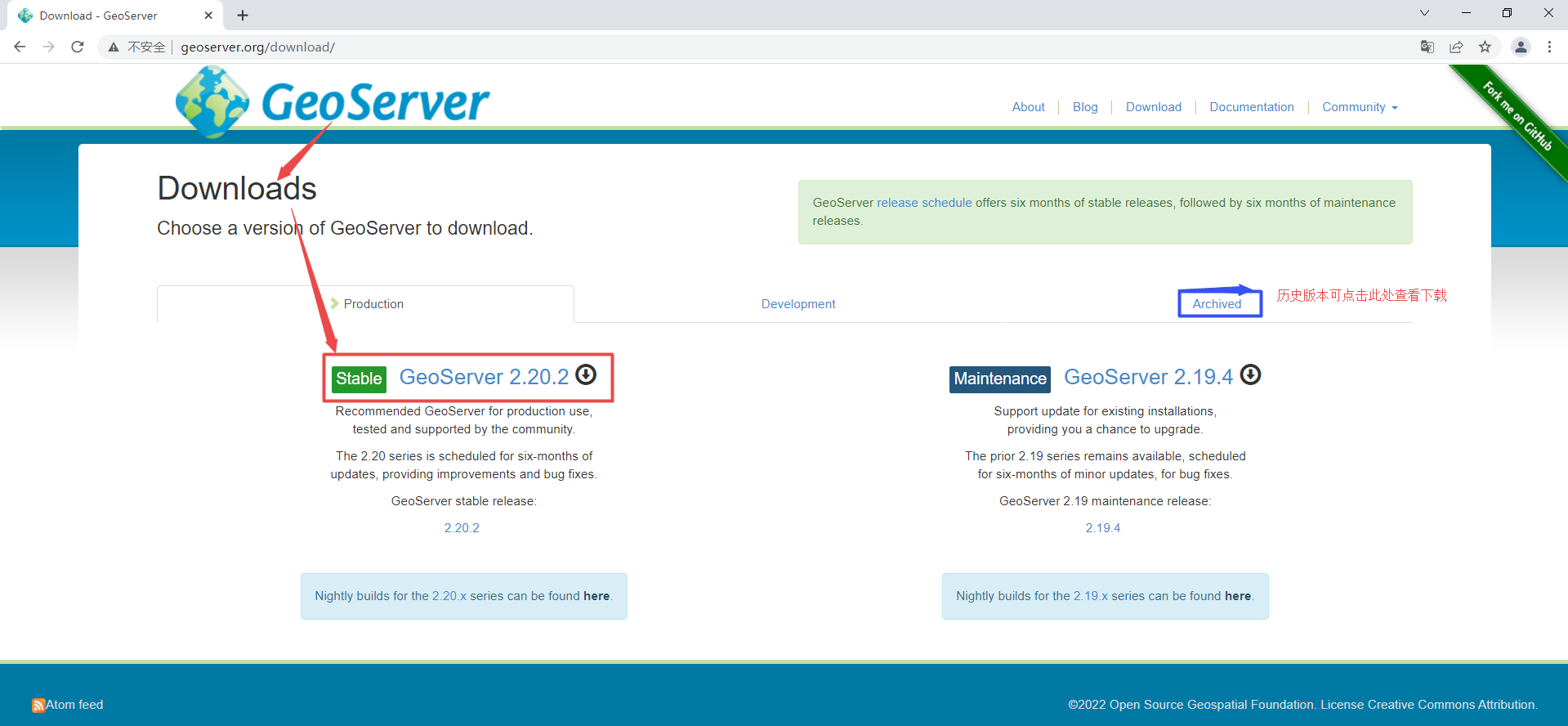The width and height of the screenshot is (1568, 726).
Task: Open the About page
Action: 1028,107
